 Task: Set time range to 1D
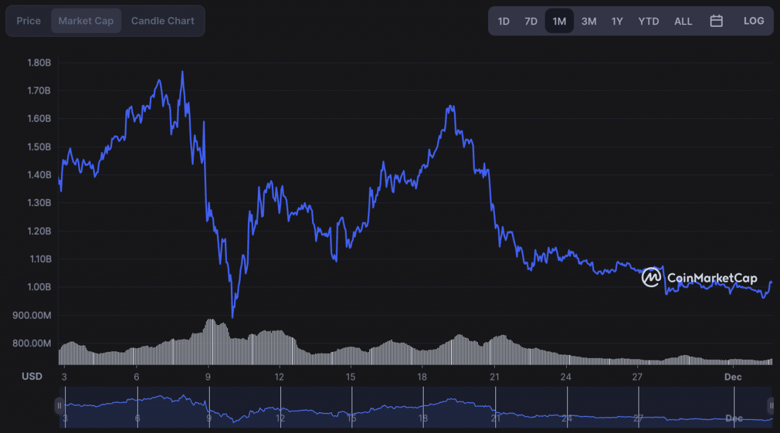pos(504,21)
